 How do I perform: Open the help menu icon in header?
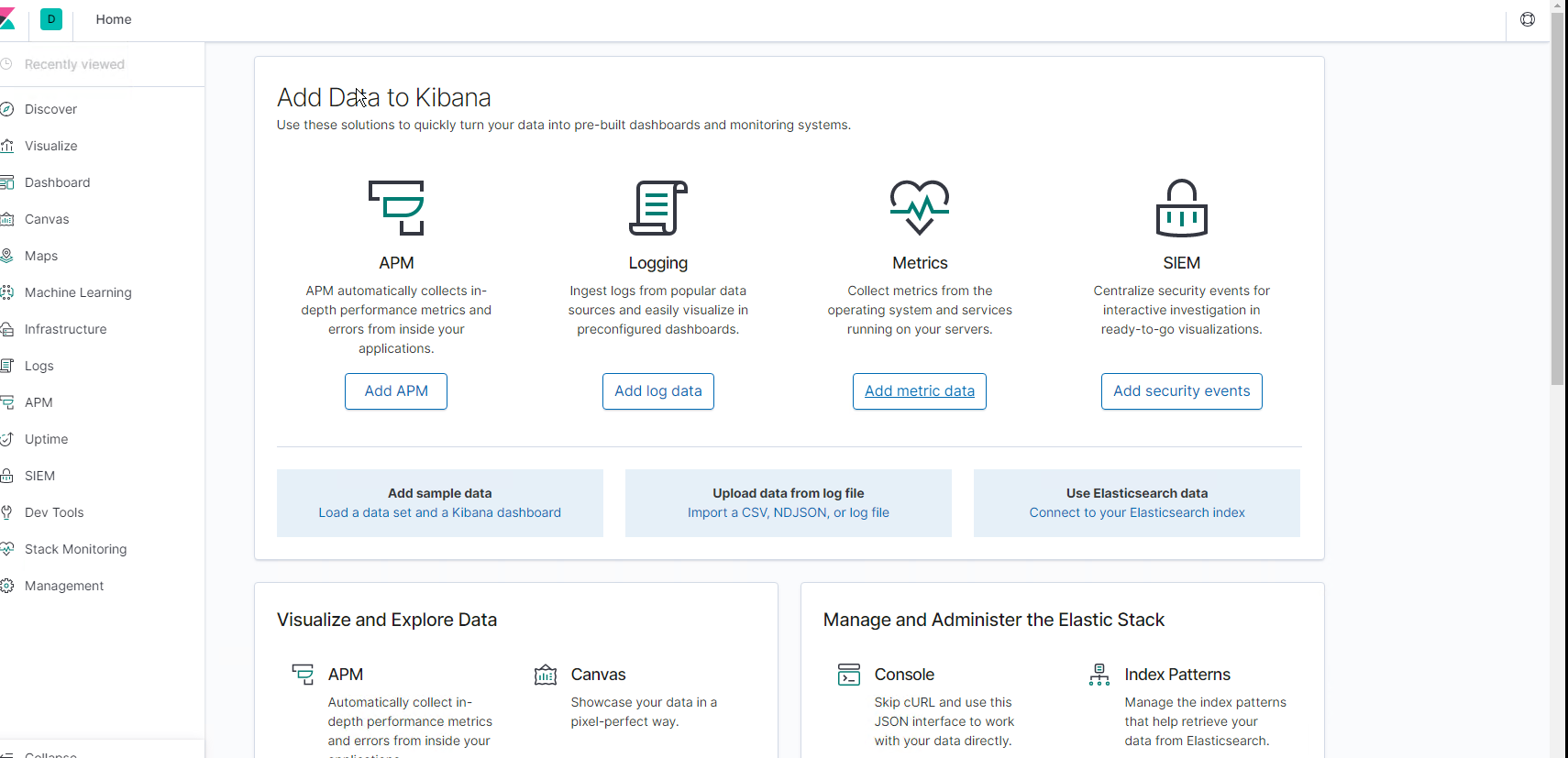point(1528,19)
